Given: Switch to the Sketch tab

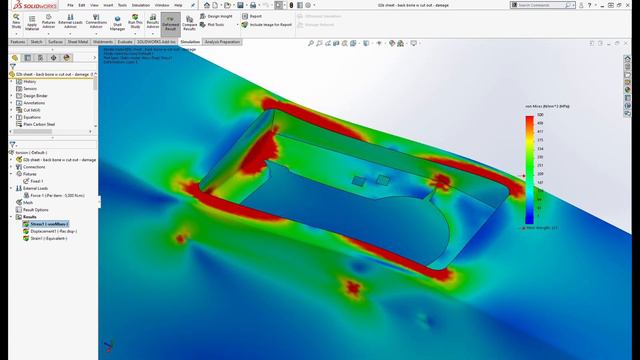Looking at the screenshot, I should point(36,42).
